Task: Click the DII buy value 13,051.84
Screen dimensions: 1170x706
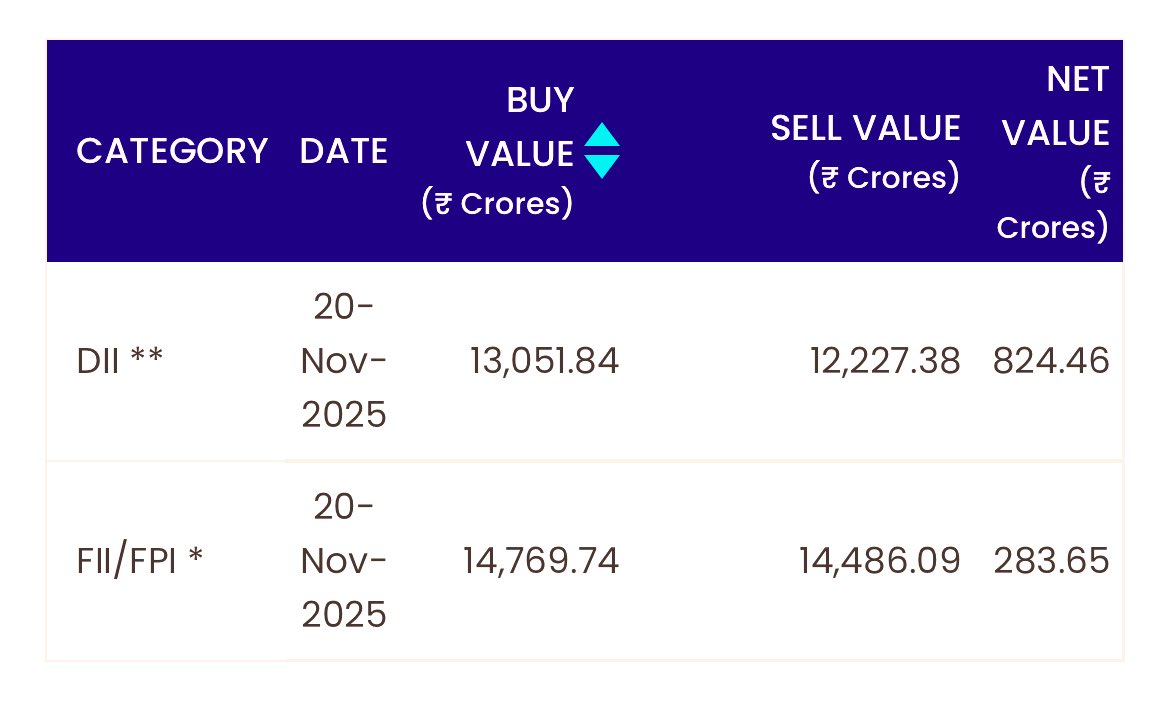Action: click(x=545, y=361)
